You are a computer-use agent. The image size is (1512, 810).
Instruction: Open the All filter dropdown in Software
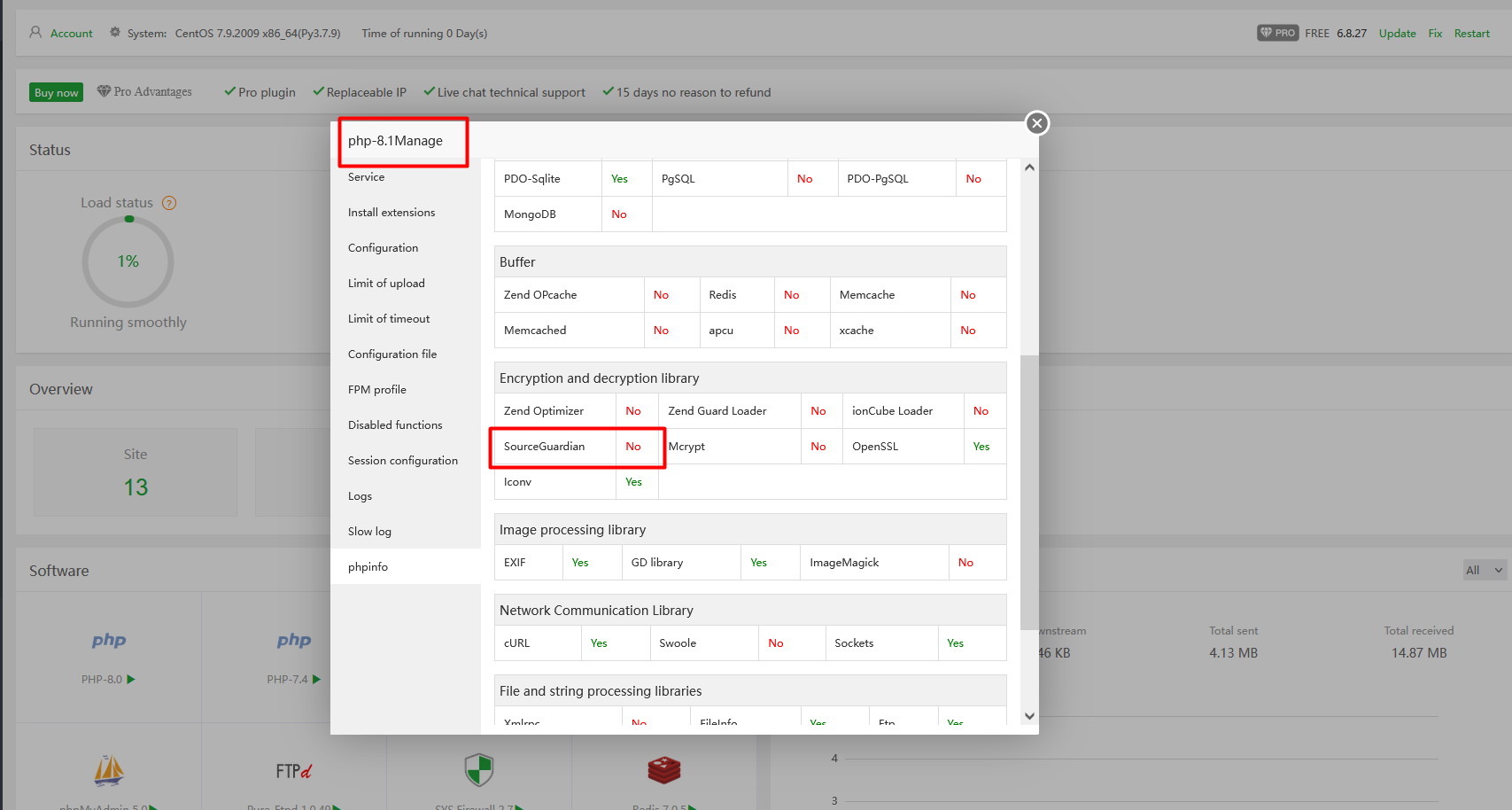coord(1484,570)
